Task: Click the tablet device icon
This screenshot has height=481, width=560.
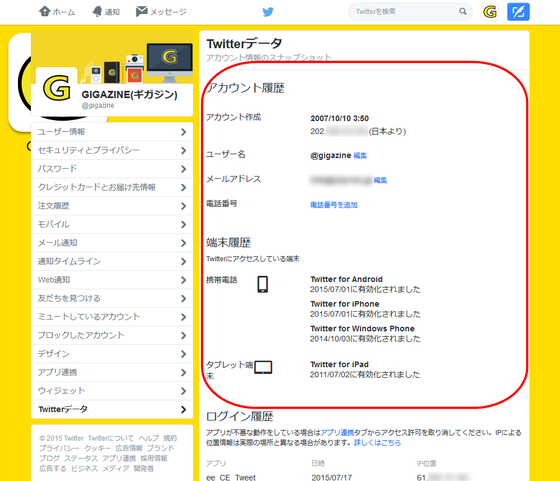Action: point(263,367)
